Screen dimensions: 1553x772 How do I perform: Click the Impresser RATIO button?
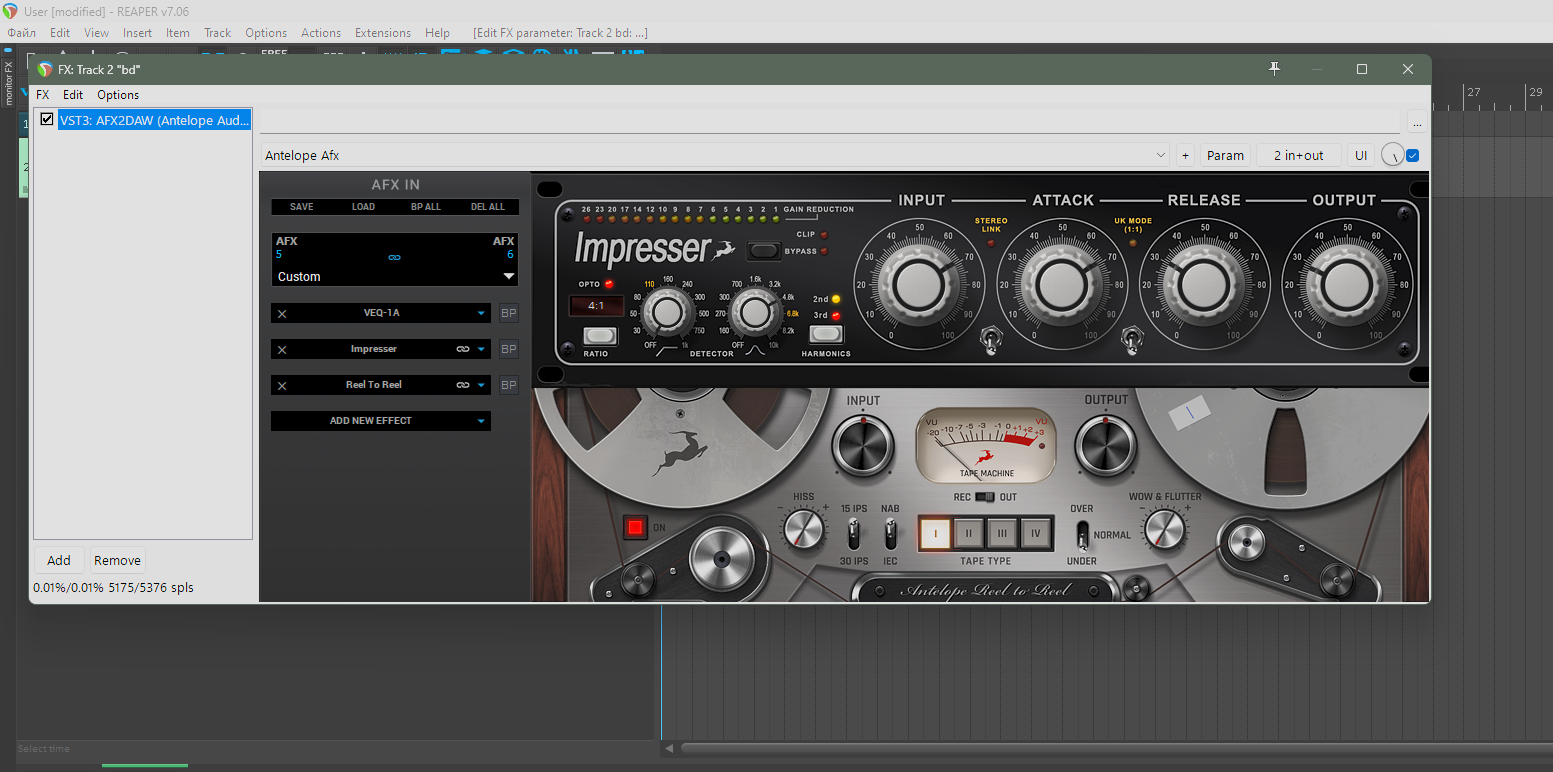click(600, 336)
